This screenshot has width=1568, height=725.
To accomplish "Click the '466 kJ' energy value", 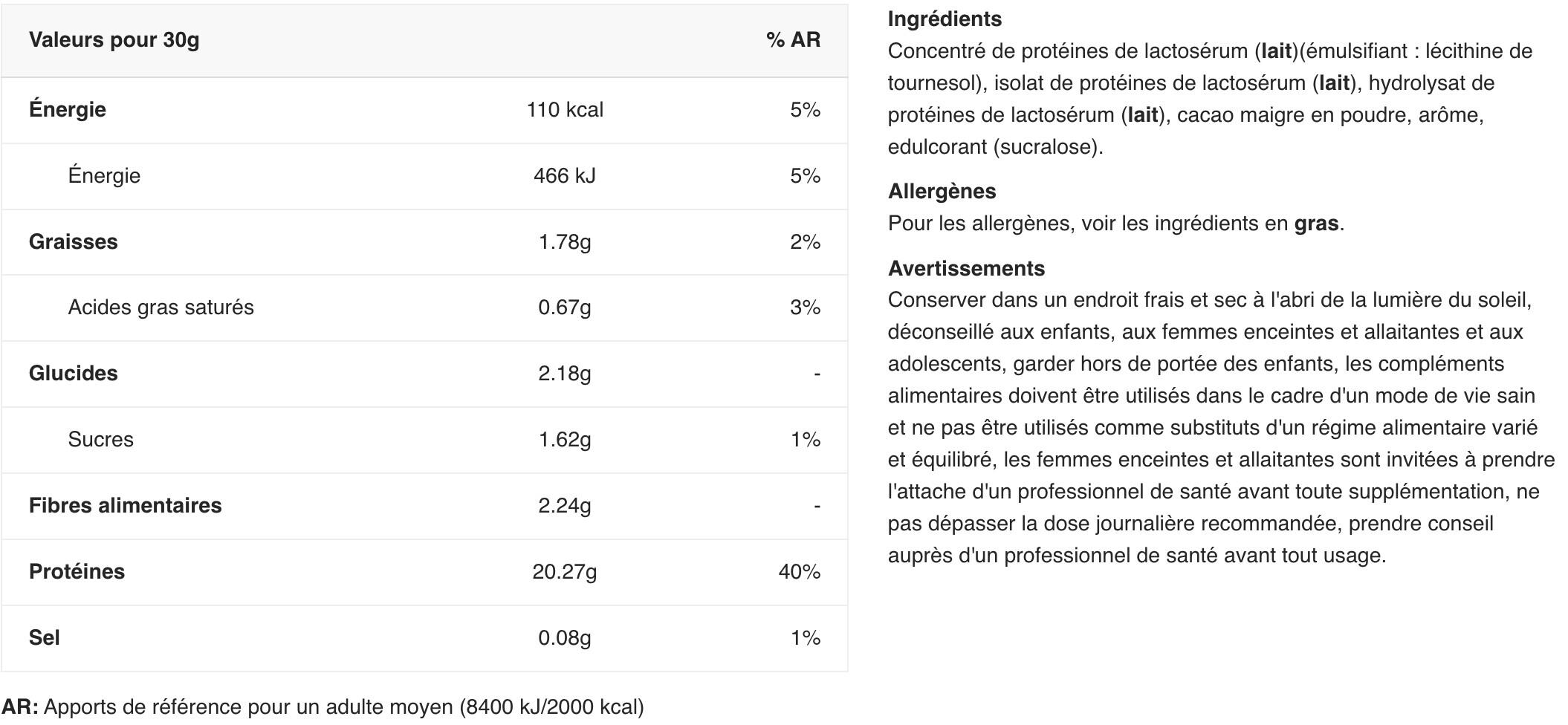I will click(565, 176).
